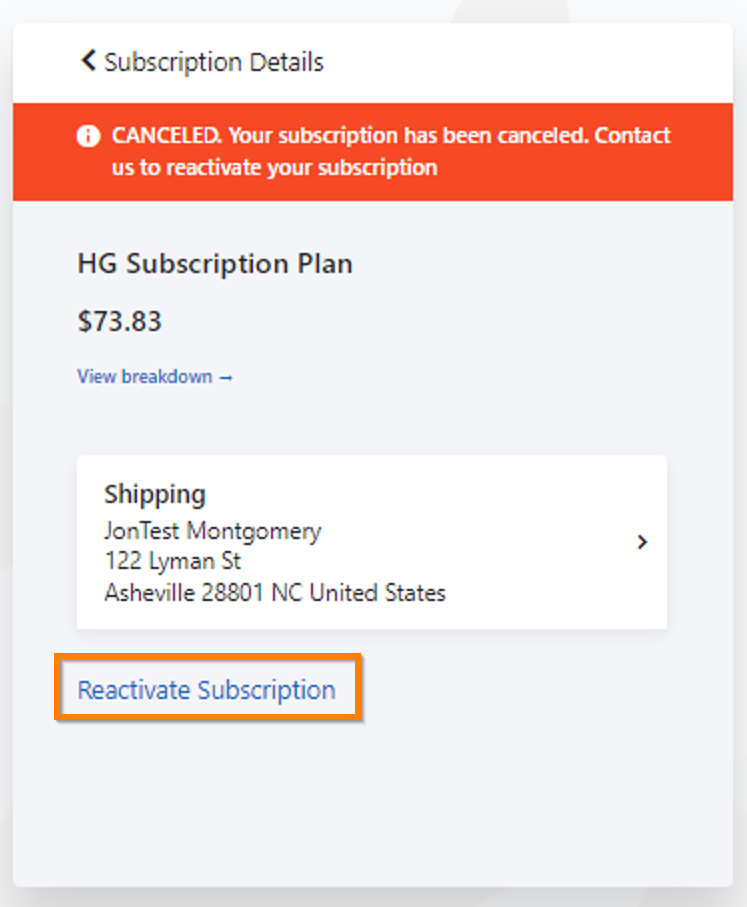Select the name JonTest Montgomery
Screen dimensions: 747x907
(x=212, y=530)
